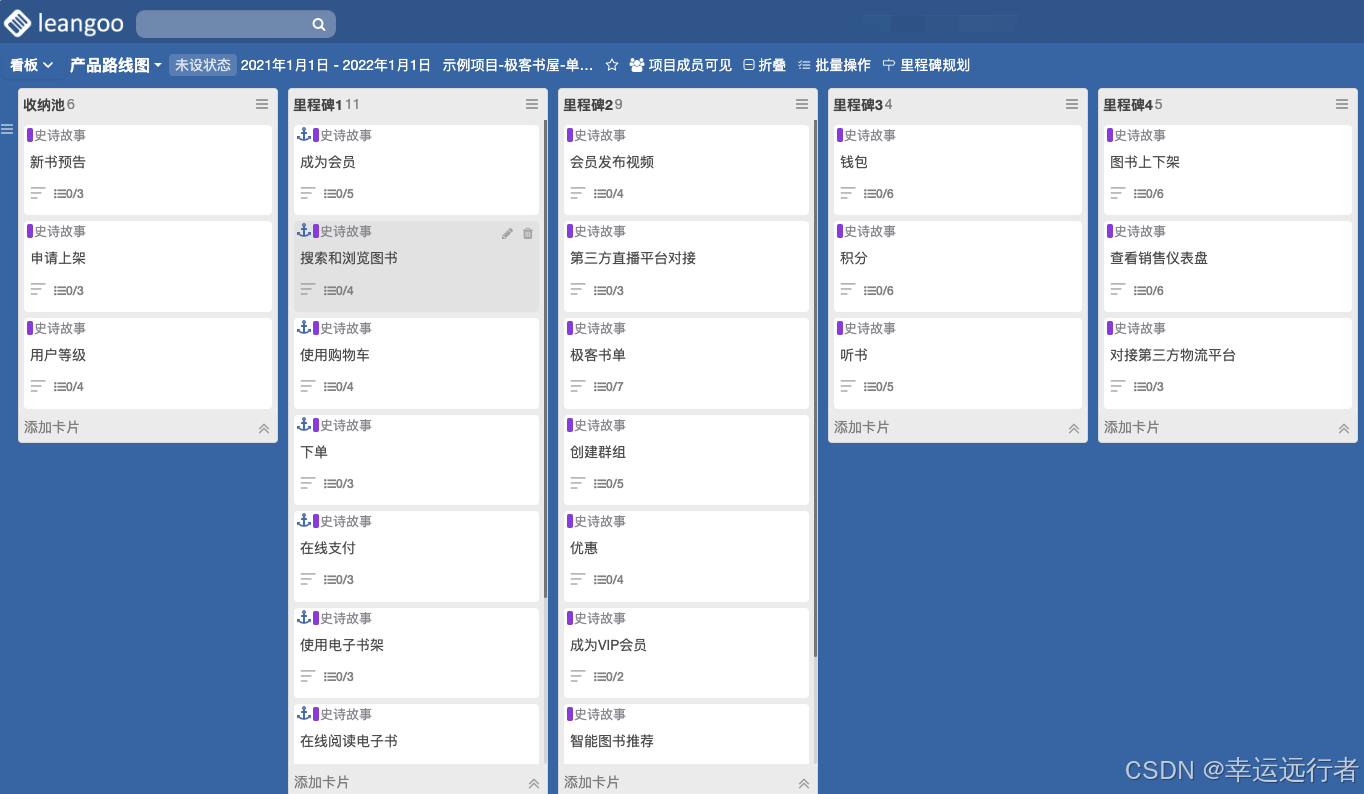Image resolution: width=1364 pixels, height=794 pixels.
Task: Add a card to 收纳池
Action: (52, 427)
